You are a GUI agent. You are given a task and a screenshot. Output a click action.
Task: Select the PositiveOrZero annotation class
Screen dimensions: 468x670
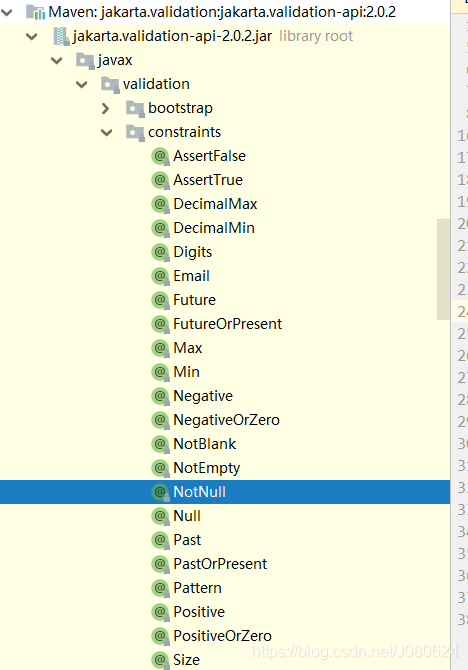coord(223,636)
